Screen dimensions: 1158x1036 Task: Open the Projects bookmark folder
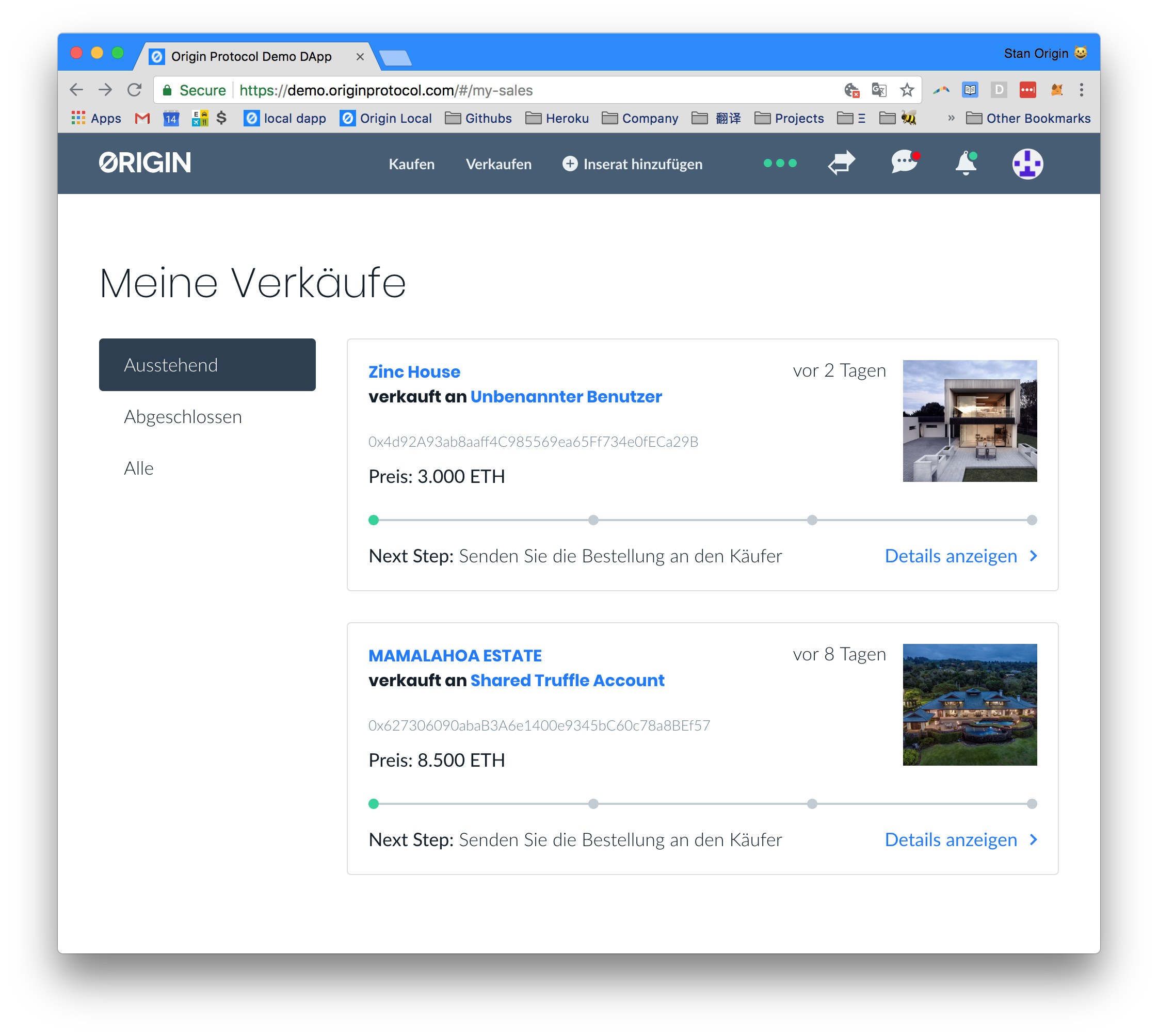789,118
